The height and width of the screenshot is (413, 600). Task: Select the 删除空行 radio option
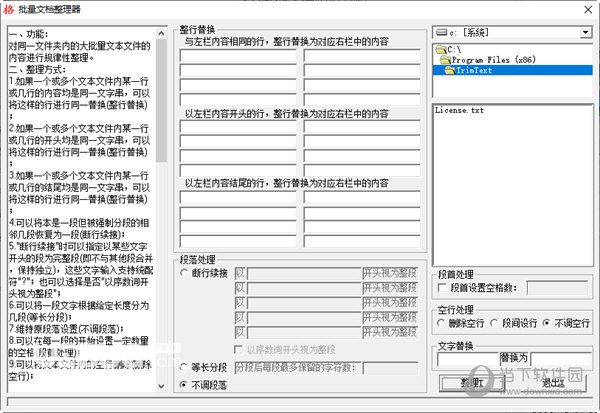(x=441, y=323)
